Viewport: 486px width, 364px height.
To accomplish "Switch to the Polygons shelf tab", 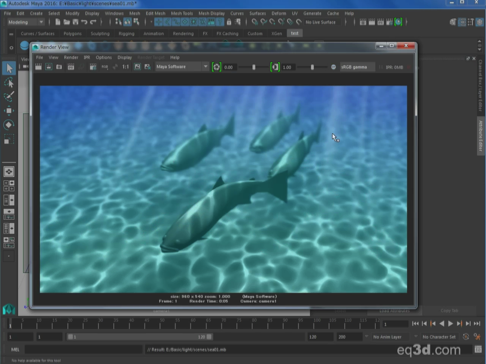I will coord(72,34).
